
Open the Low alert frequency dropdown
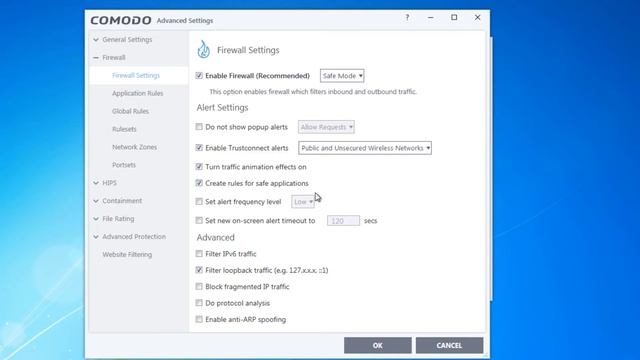(303, 202)
